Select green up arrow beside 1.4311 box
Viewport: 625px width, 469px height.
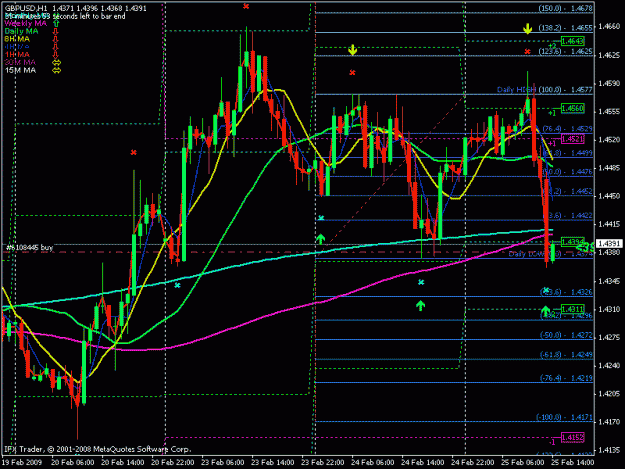546,311
